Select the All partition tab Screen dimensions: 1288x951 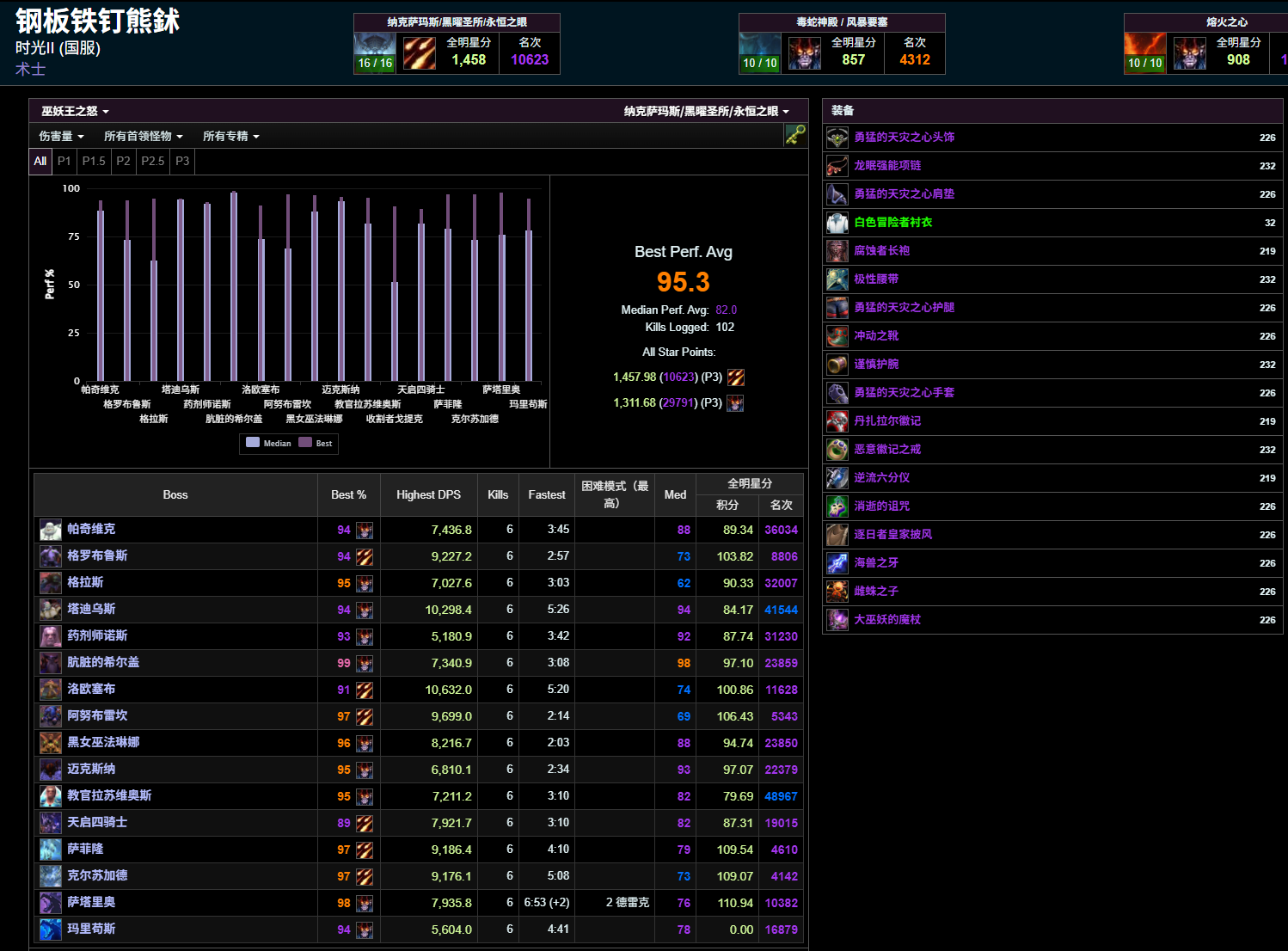pyautogui.click(x=40, y=161)
